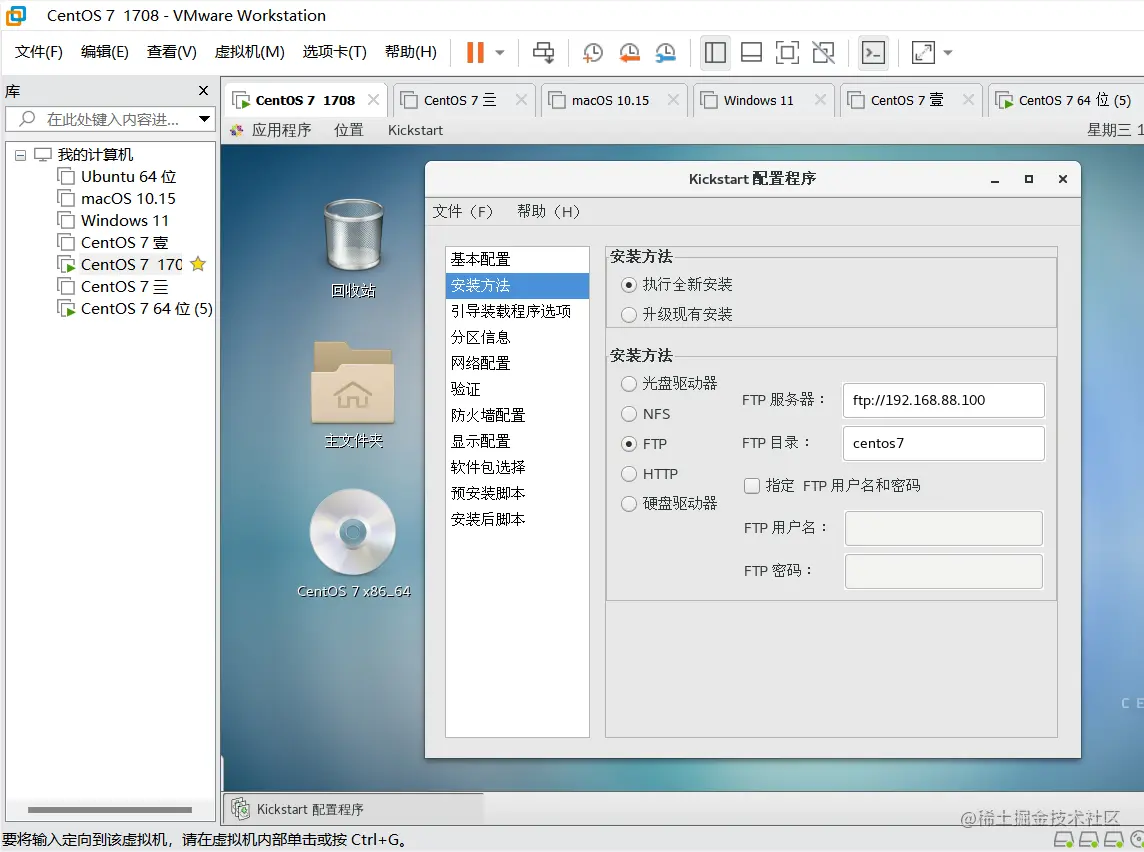Enable 指定 FTP 用户名和密码 checkbox

[751, 486]
